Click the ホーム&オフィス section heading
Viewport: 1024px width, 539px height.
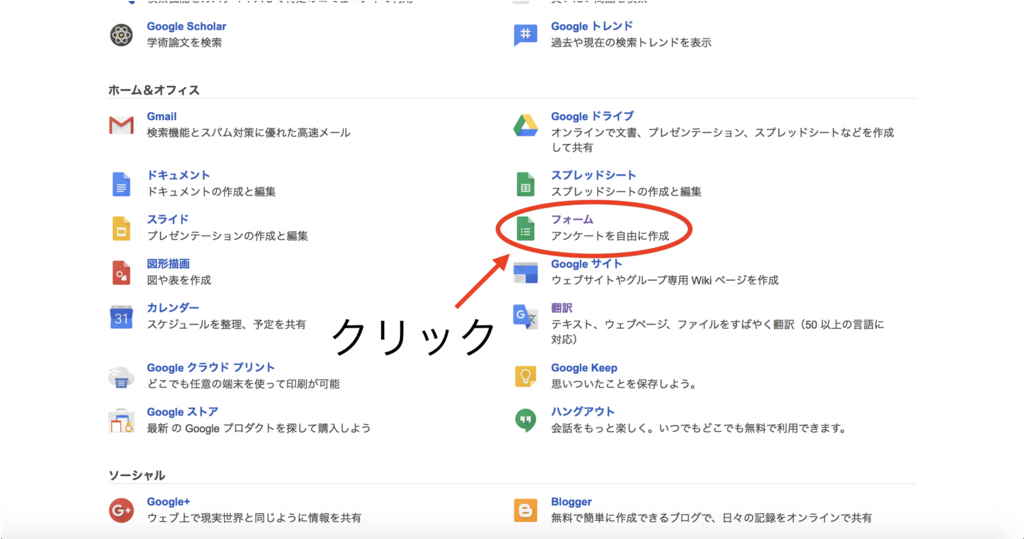[153, 90]
